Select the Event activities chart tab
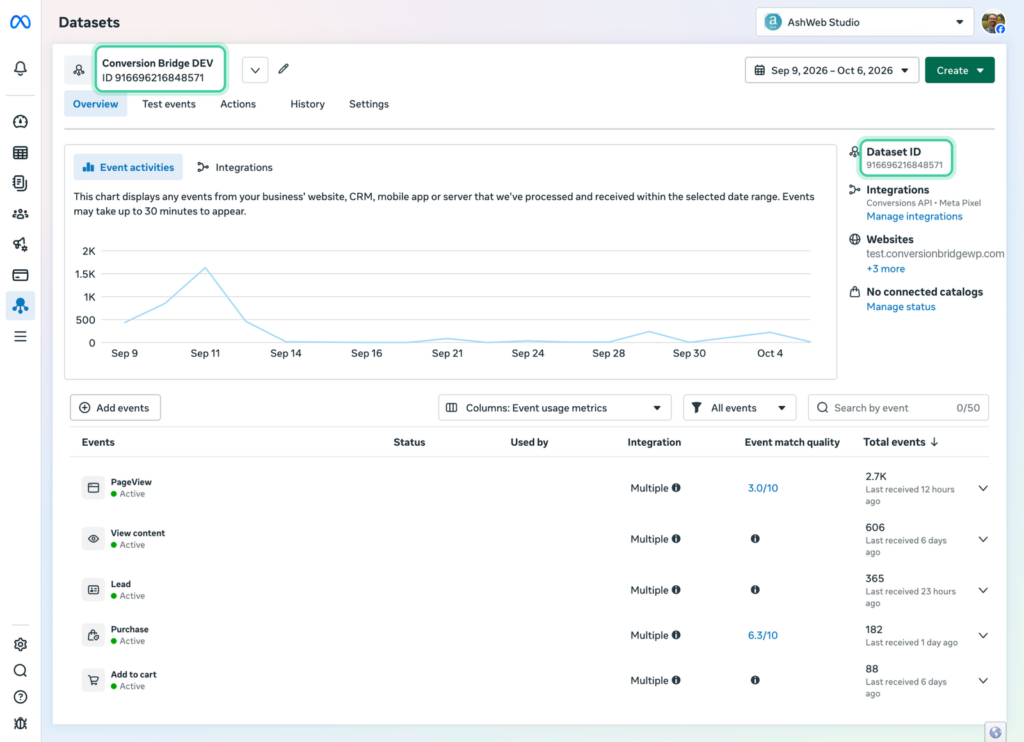1024x742 pixels. 128,167
